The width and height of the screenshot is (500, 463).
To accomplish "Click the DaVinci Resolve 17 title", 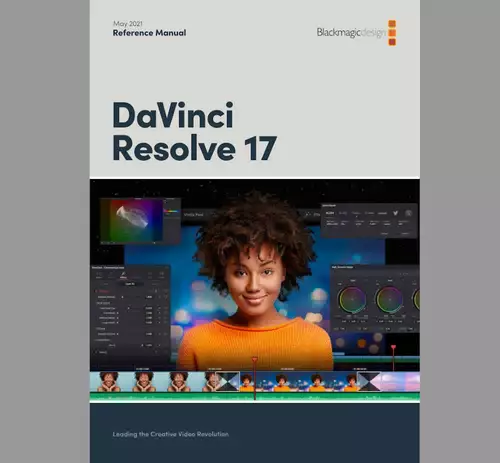I will pyautogui.click(x=195, y=131).
